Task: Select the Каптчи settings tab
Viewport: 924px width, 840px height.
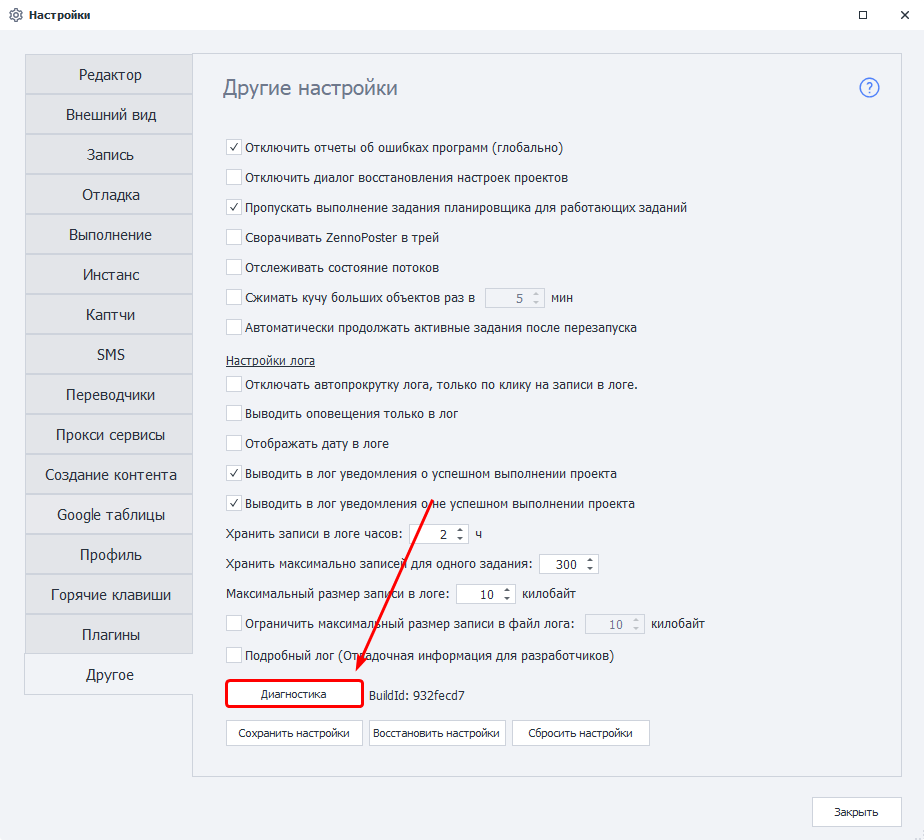Action: click(x=110, y=315)
